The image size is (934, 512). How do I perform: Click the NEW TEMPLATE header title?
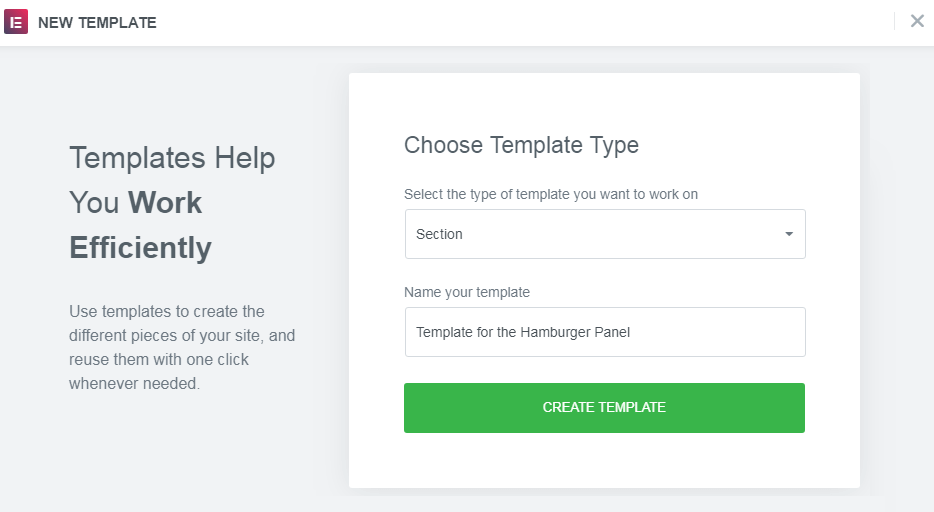click(x=97, y=22)
